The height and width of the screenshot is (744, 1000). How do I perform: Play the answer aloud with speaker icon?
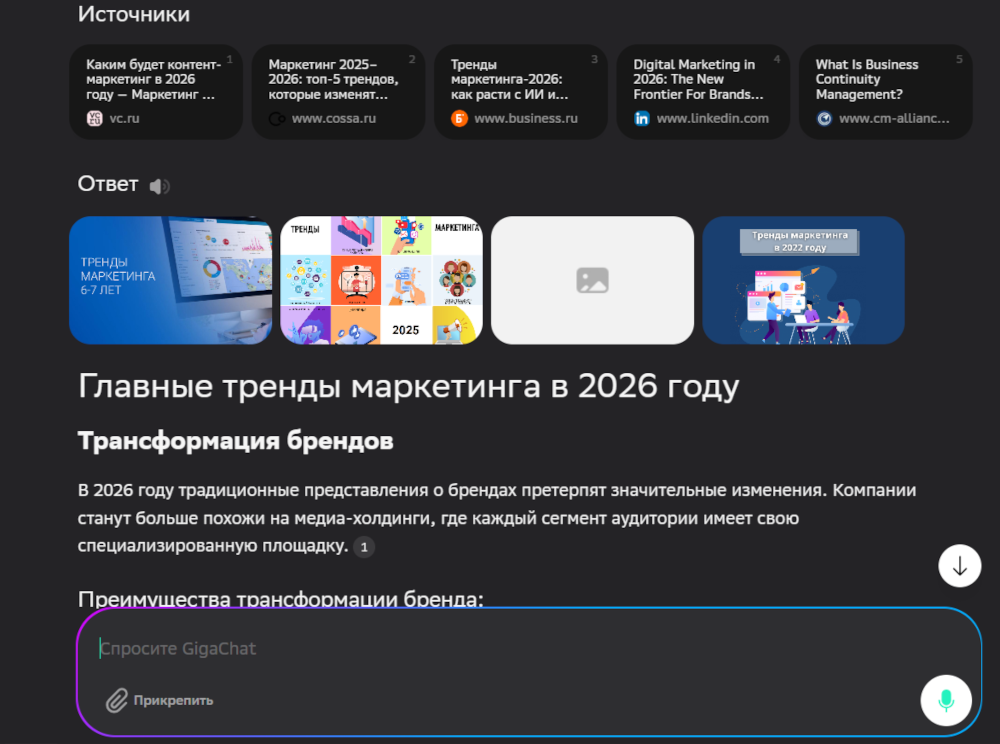coord(159,186)
